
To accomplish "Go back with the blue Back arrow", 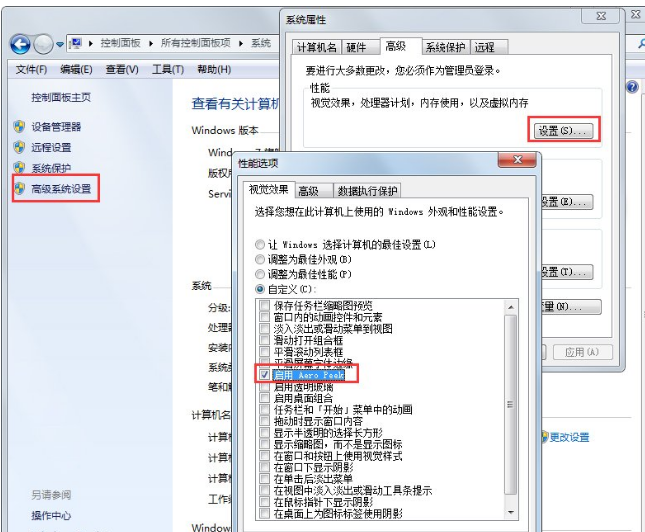I will pos(20,44).
